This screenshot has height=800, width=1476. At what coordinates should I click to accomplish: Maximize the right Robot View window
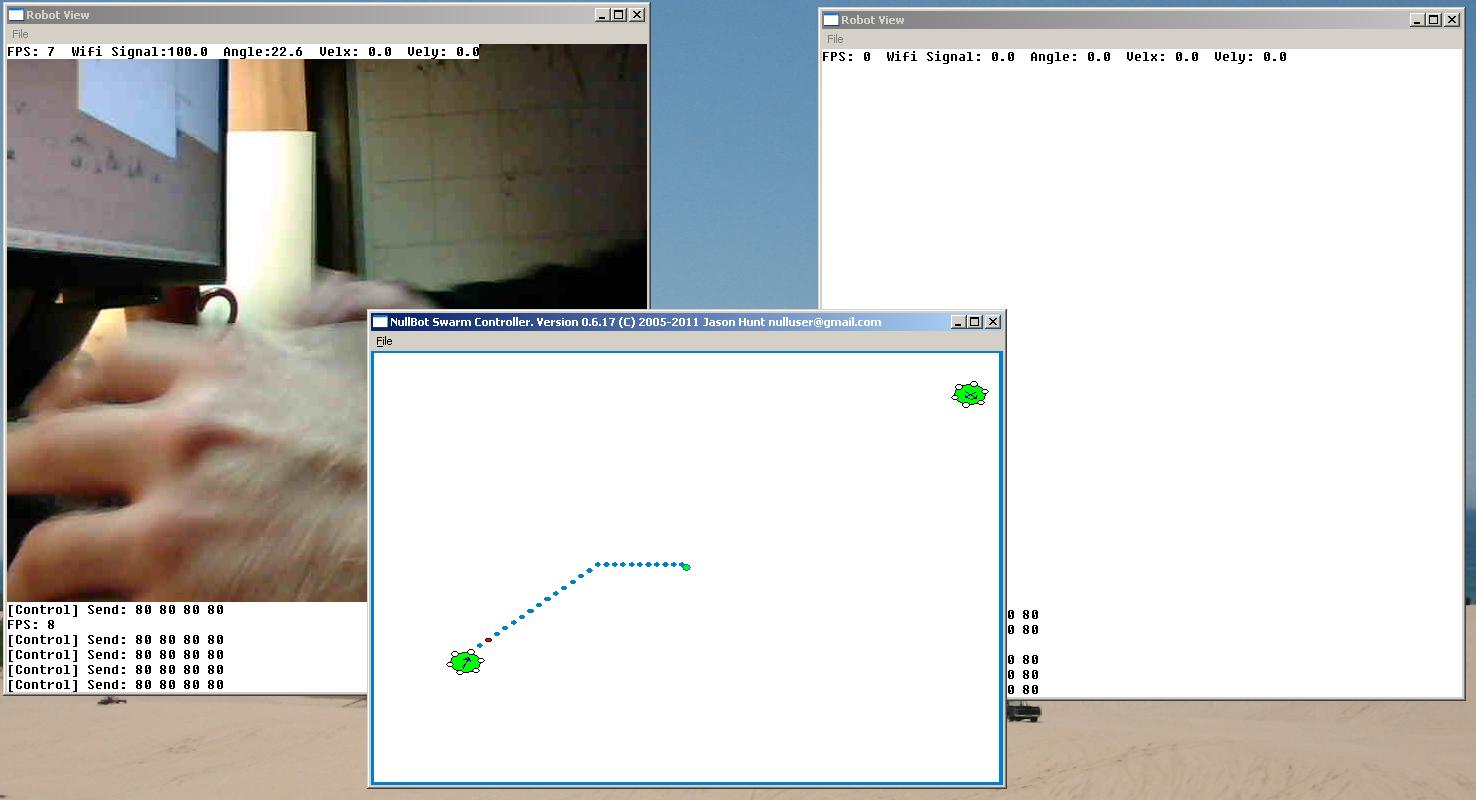(1434, 20)
